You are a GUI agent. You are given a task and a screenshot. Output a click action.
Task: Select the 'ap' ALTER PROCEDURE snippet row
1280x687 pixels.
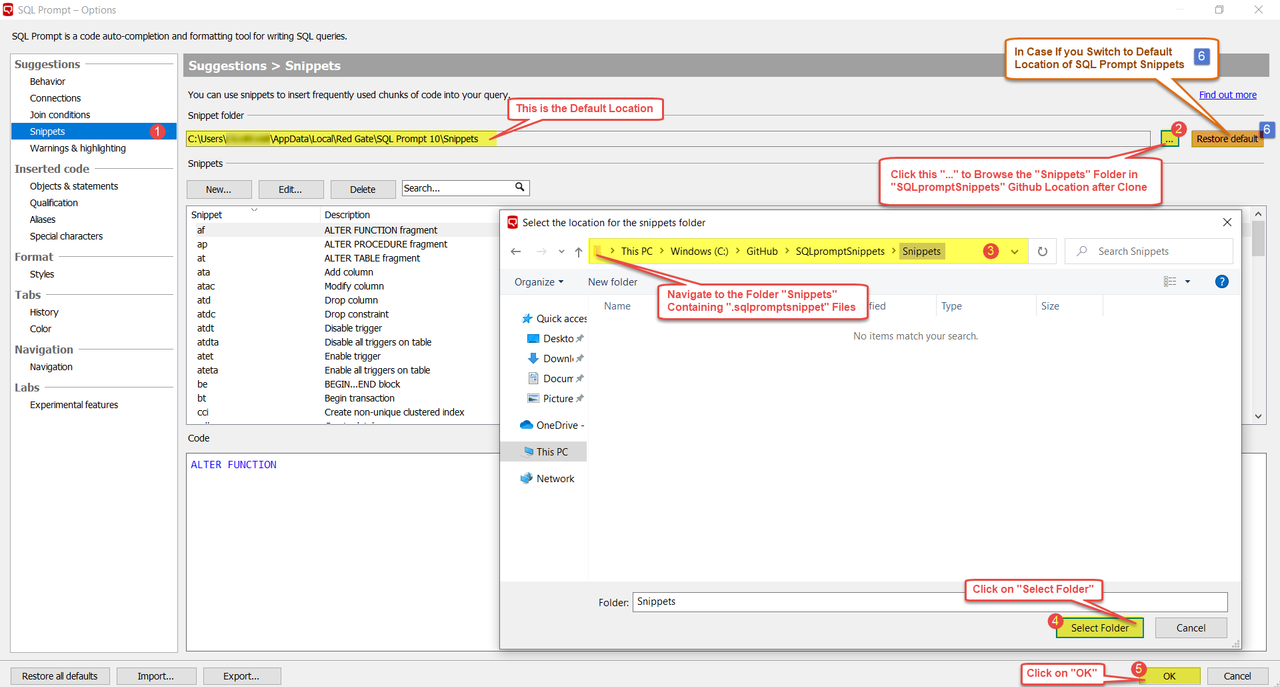pyautogui.click(x=343, y=244)
